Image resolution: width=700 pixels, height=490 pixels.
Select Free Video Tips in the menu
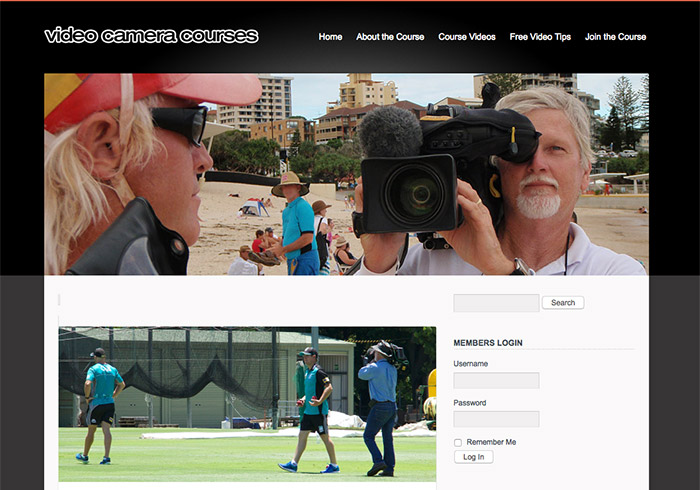(x=540, y=37)
